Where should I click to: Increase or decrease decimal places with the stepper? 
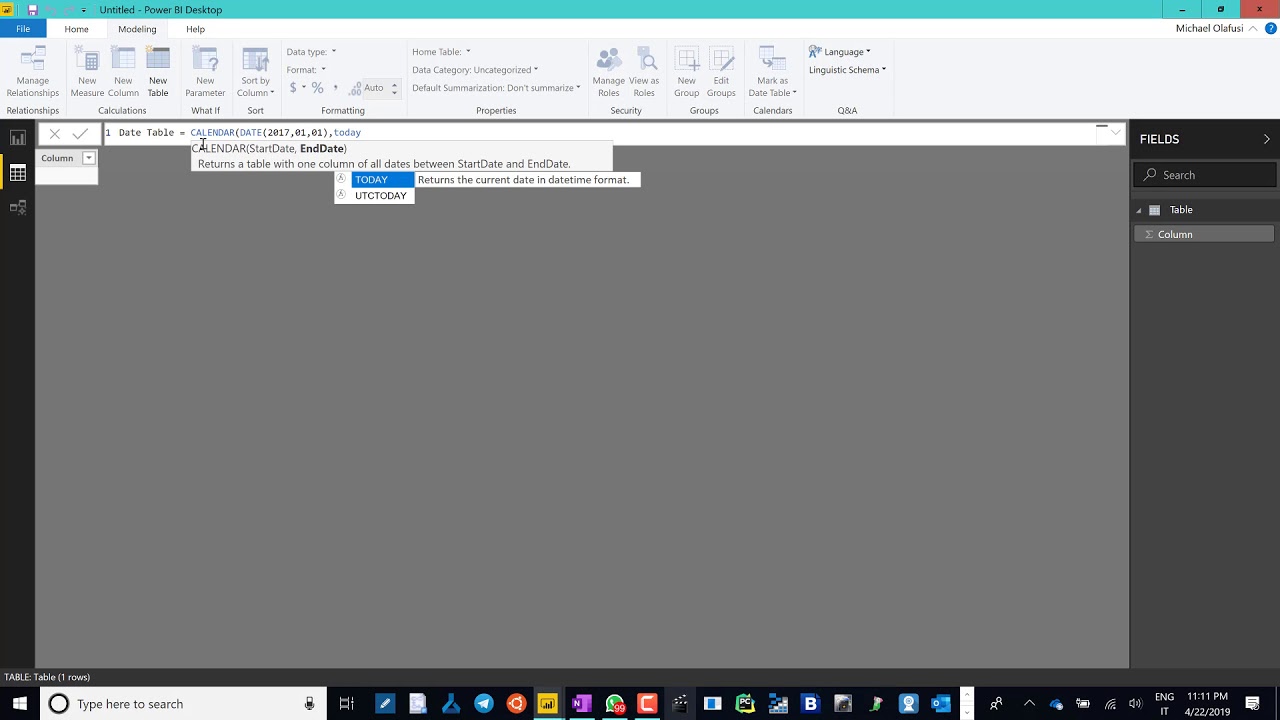pyautogui.click(x=394, y=88)
